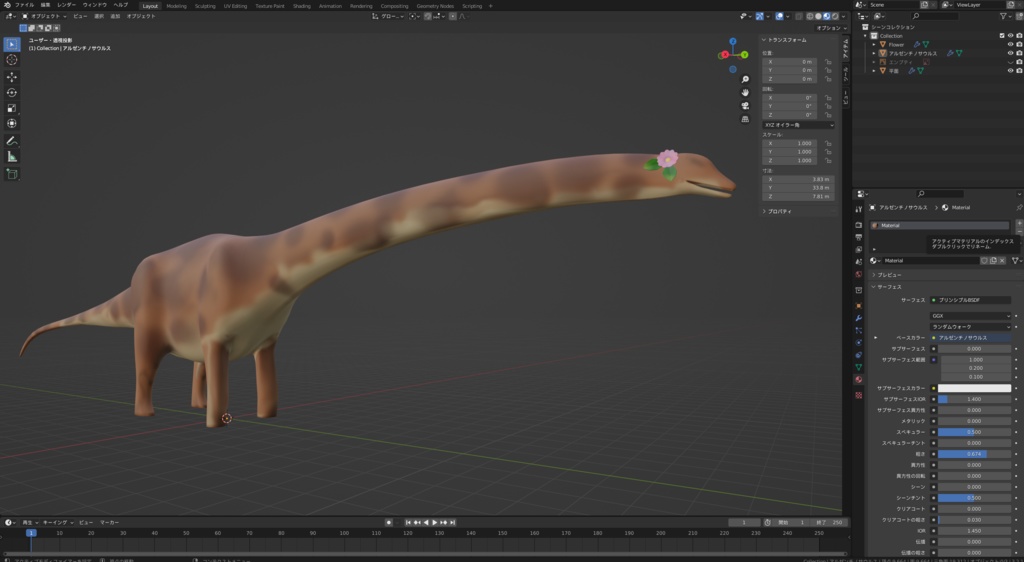Toggle Collection exclude checkbox in outliner
1024x562 pixels.
pos(1002,36)
